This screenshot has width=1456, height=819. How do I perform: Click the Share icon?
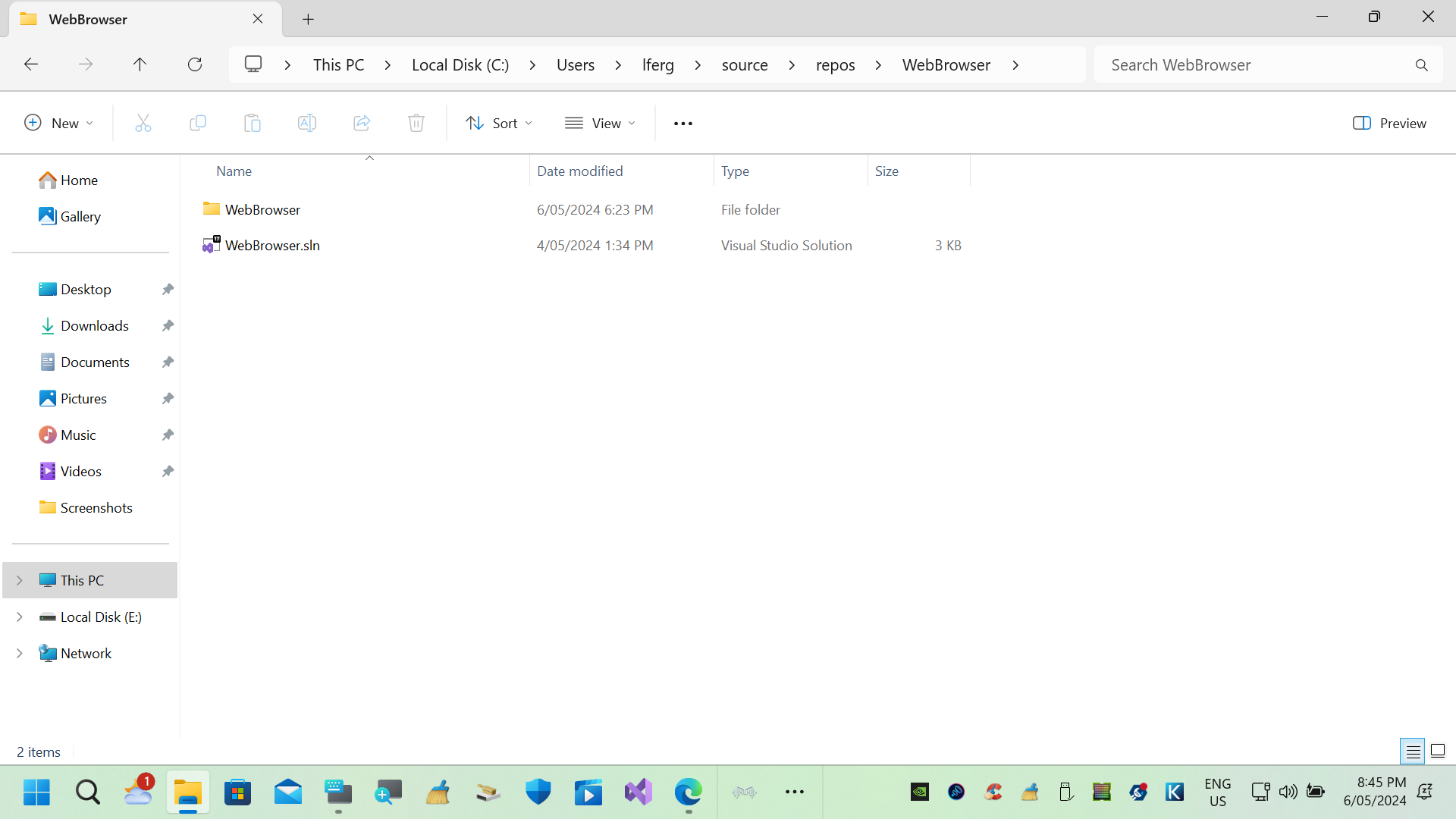click(362, 122)
